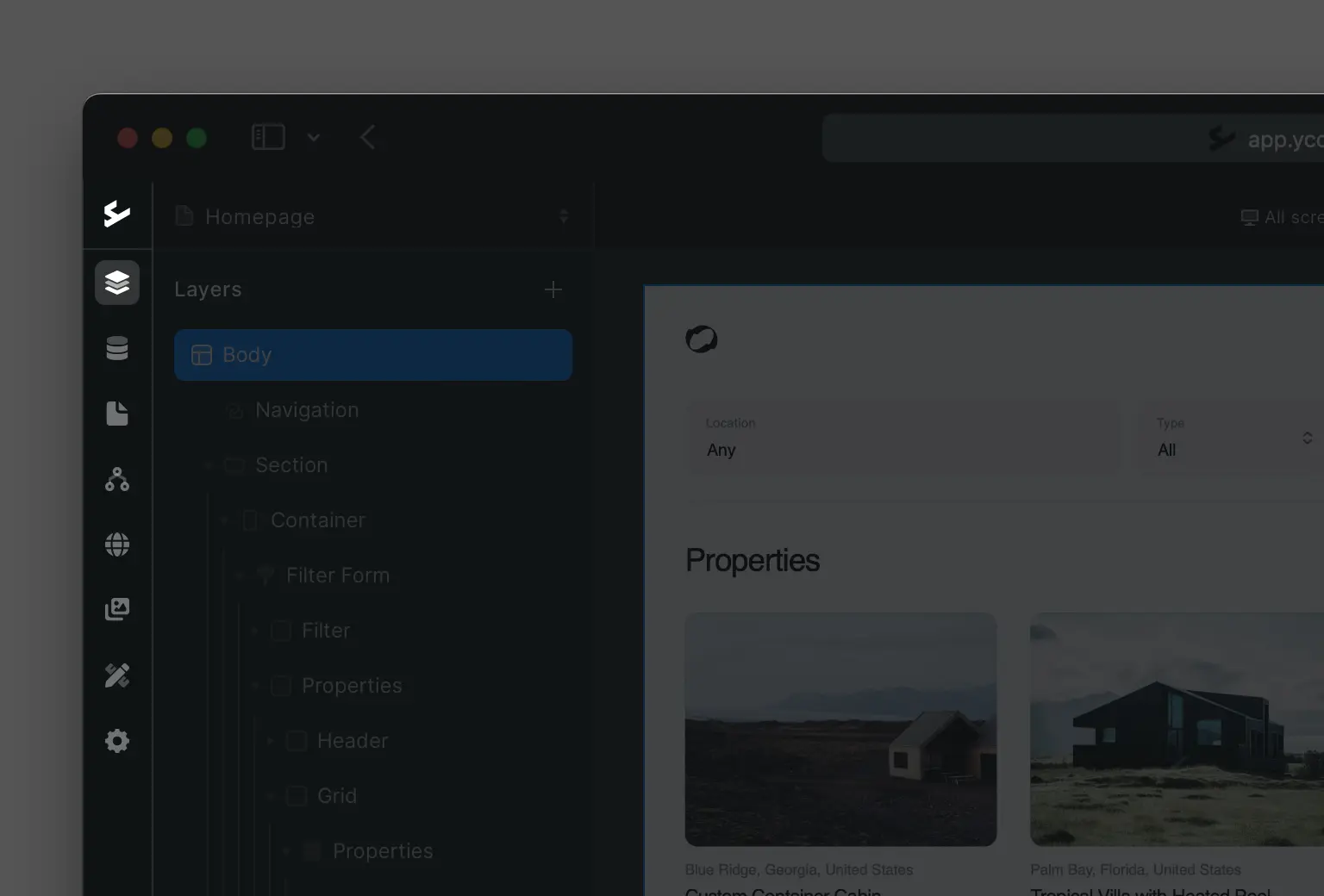Open the Blue Ridge cabin property image
Image resolution: width=1324 pixels, height=896 pixels.
tap(841, 729)
